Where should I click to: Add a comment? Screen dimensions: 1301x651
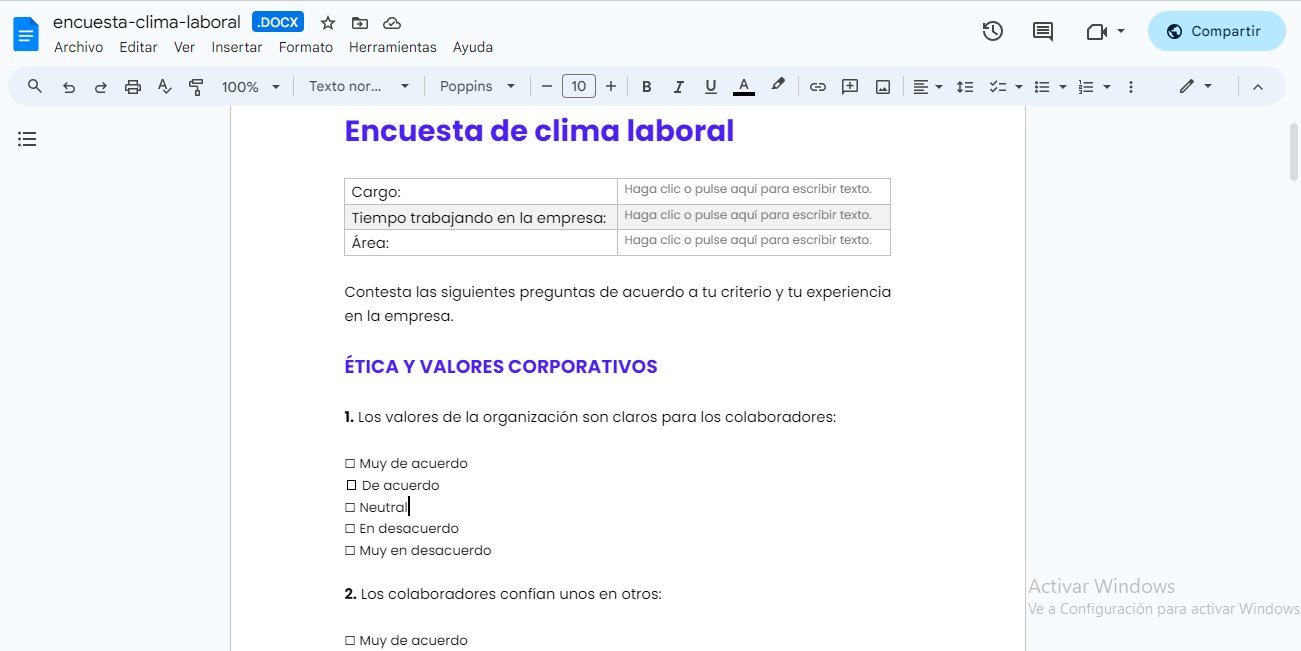point(849,86)
